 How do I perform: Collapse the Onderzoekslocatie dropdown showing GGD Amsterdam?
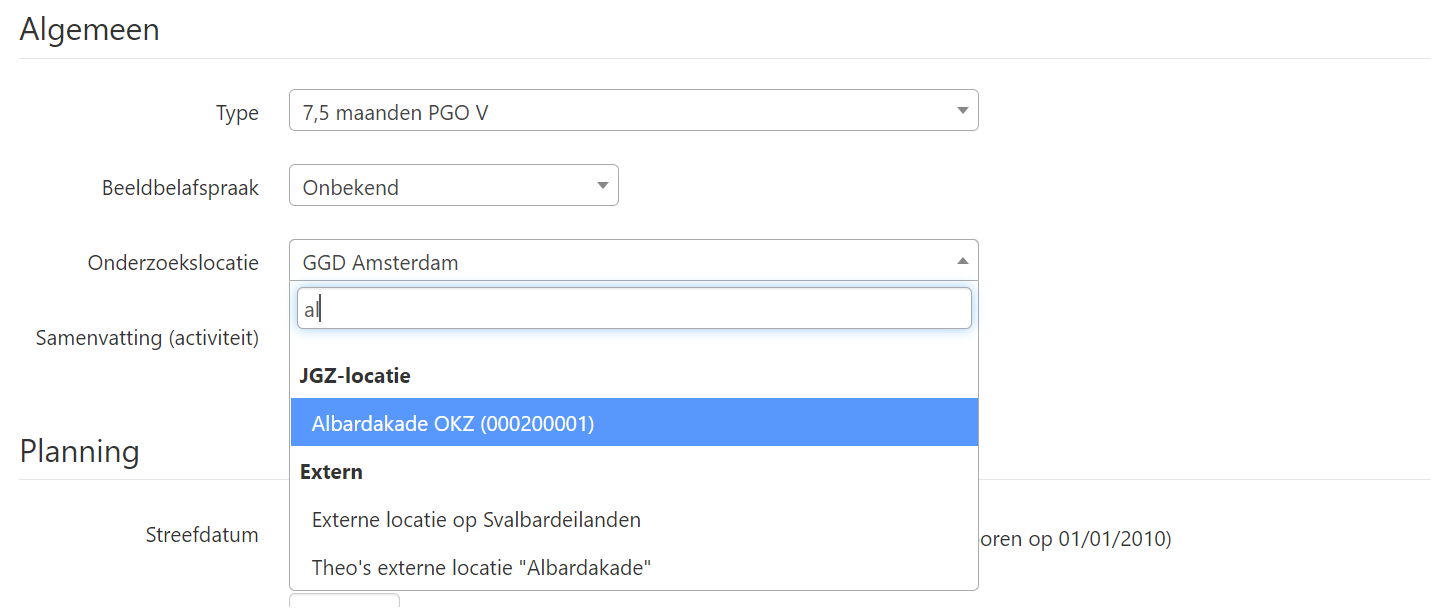pyautogui.click(x=620, y=262)
